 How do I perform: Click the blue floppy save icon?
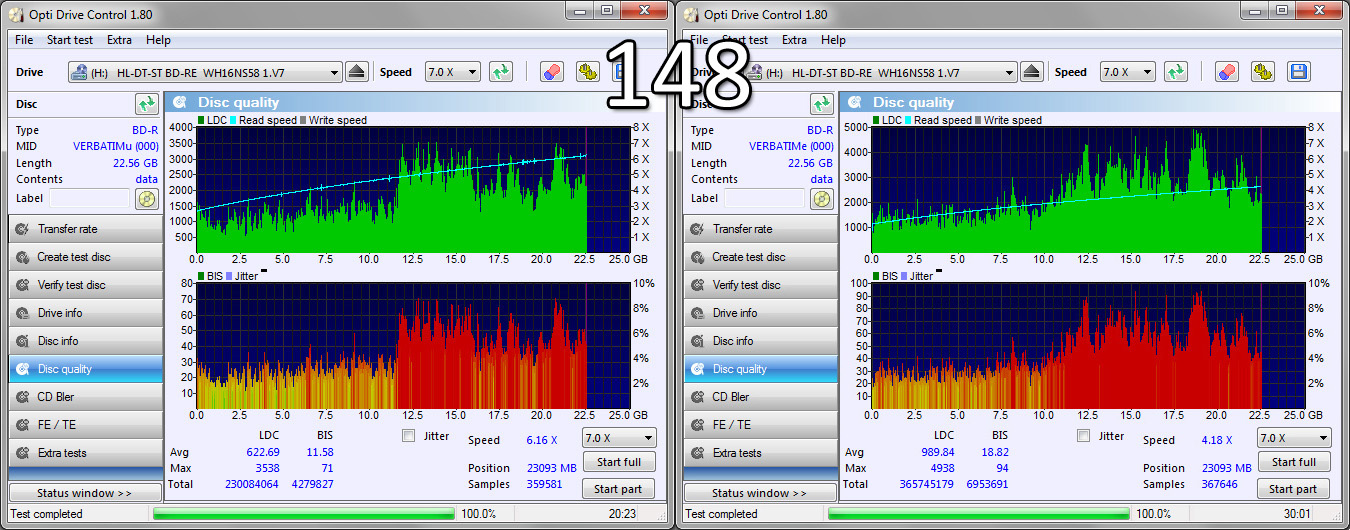click(x=1299, y=72)
